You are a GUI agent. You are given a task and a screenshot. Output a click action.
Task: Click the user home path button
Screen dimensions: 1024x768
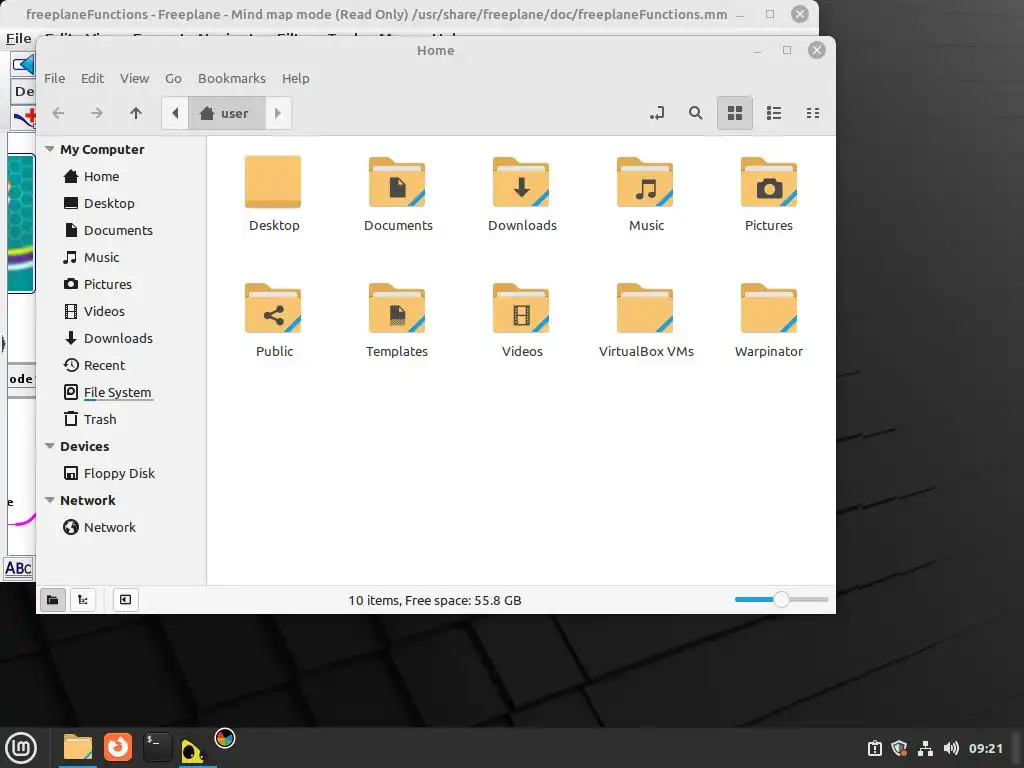coord(227,113)
